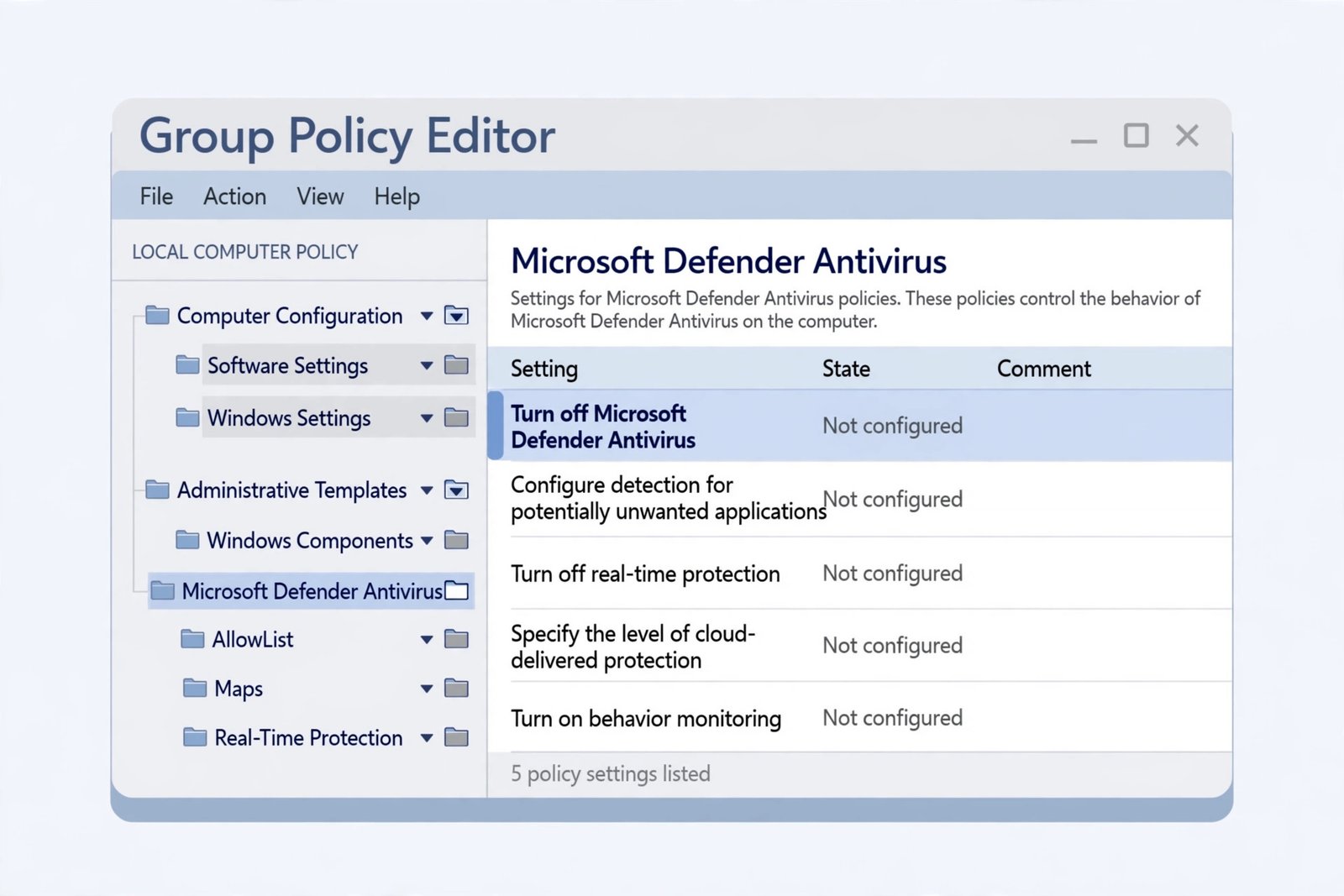This screenshot has width=1344, height=896.
Task: Expand the Maps arrow
Action: pyautogui.click(x=427, y=689)
